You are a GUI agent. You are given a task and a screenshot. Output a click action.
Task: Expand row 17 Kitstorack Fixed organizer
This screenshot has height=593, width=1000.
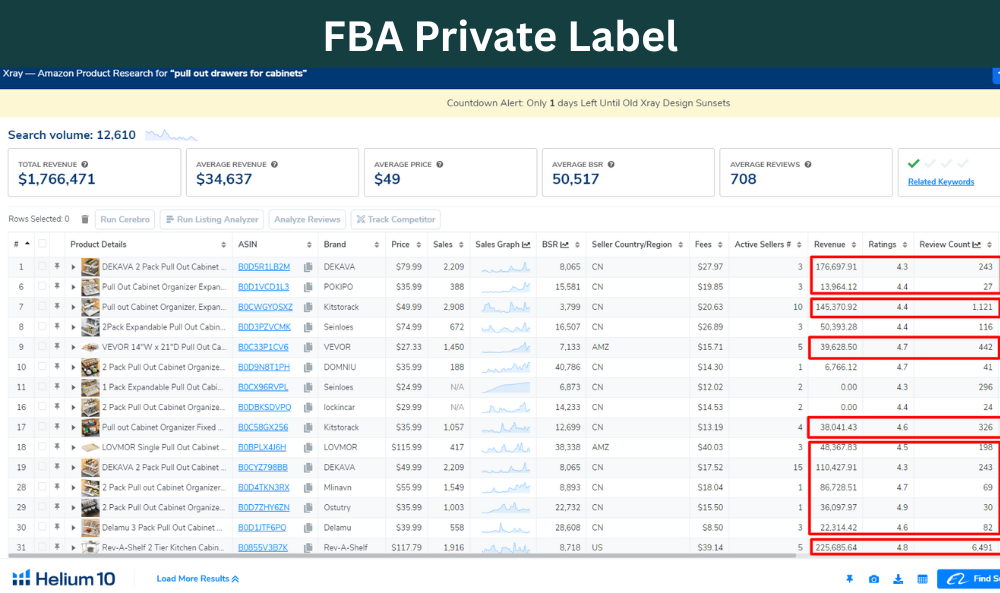[73, 427]
